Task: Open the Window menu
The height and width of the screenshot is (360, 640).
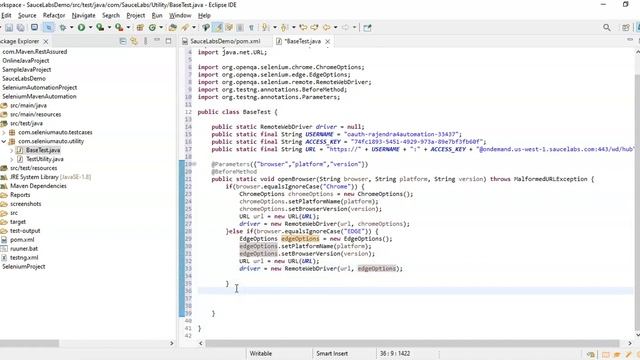Action: [x=180, y=16]
